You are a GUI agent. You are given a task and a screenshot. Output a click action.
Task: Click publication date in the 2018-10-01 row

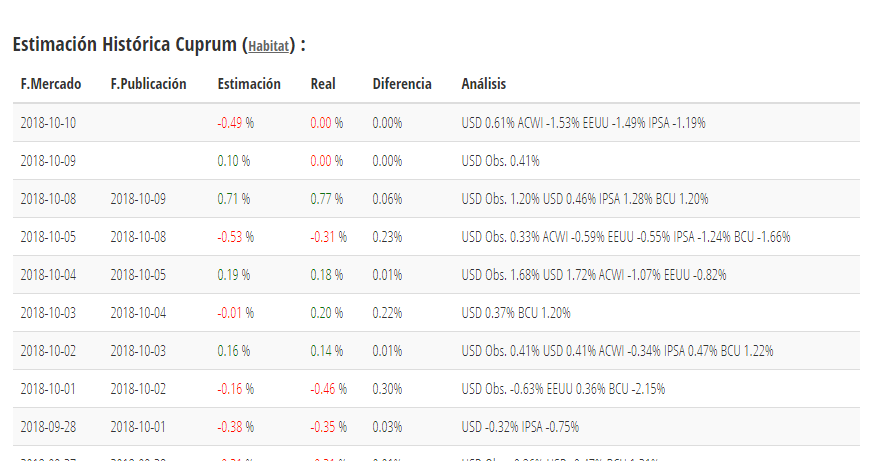(138, 389)
